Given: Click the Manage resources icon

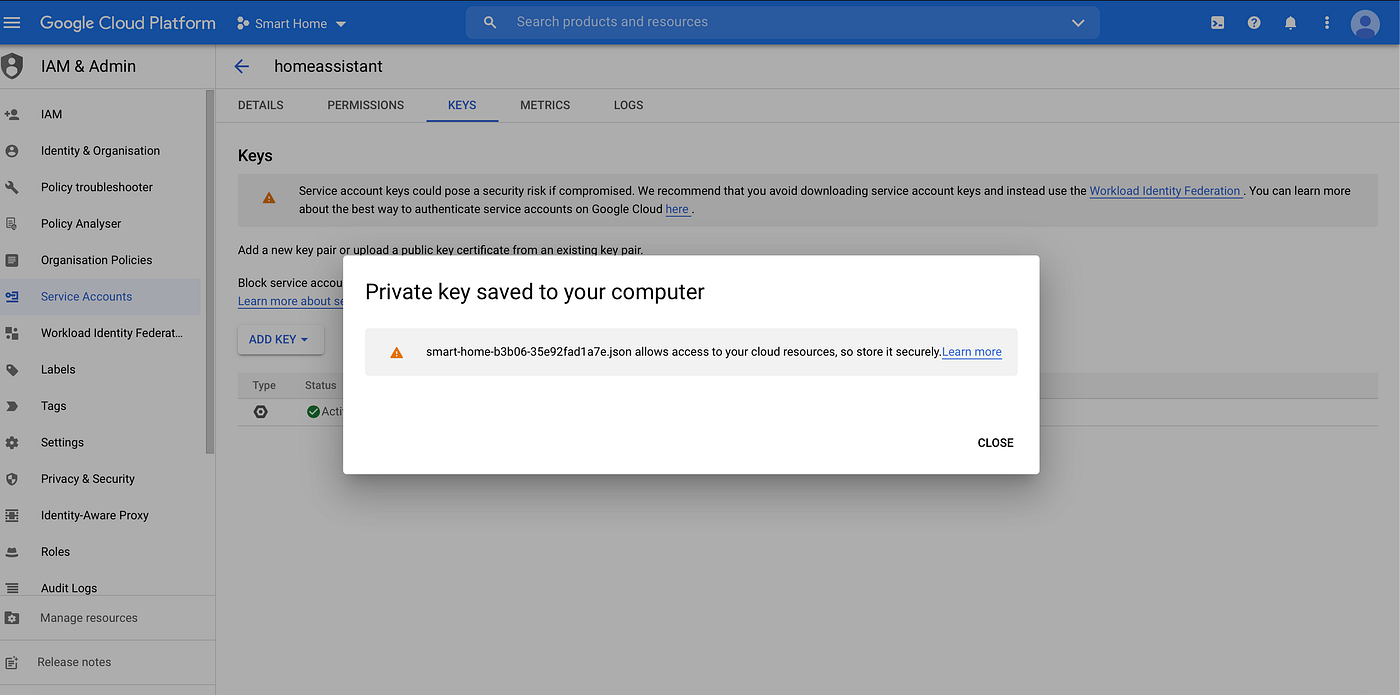Looking at the screenshot, I should coord(12,618).
